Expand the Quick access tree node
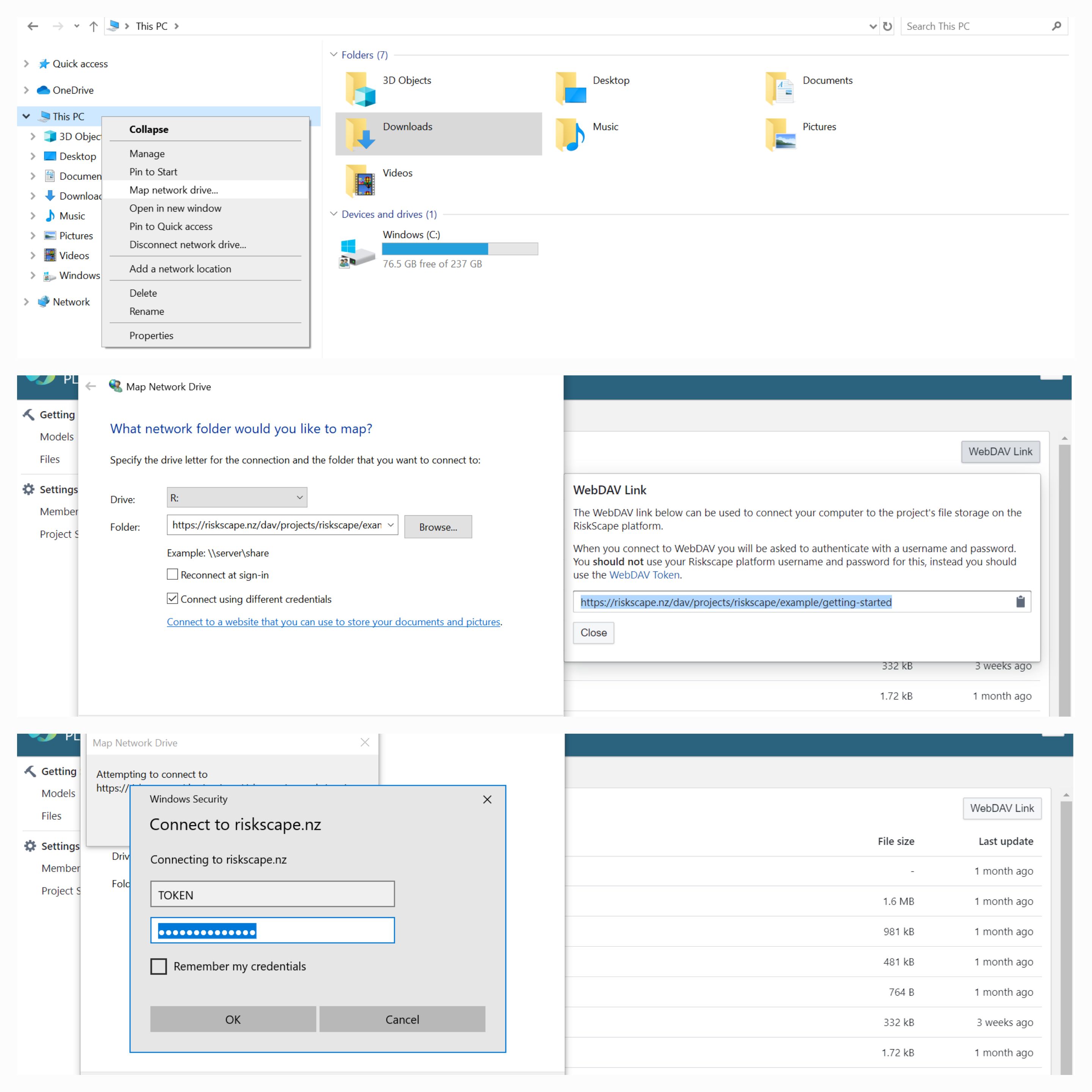The width and height of the screenshot is (1092, 1092). [26, 64]
